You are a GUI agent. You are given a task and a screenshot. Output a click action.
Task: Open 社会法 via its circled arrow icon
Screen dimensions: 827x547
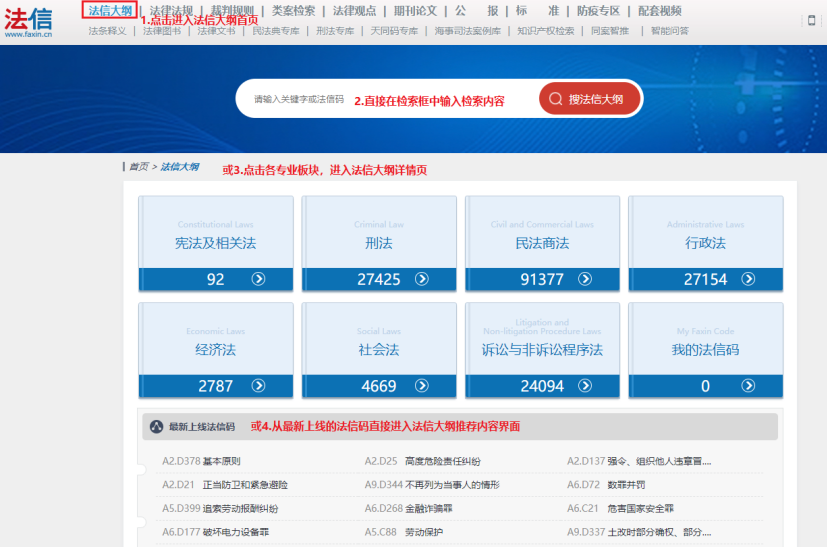click(x=422, y=386)
